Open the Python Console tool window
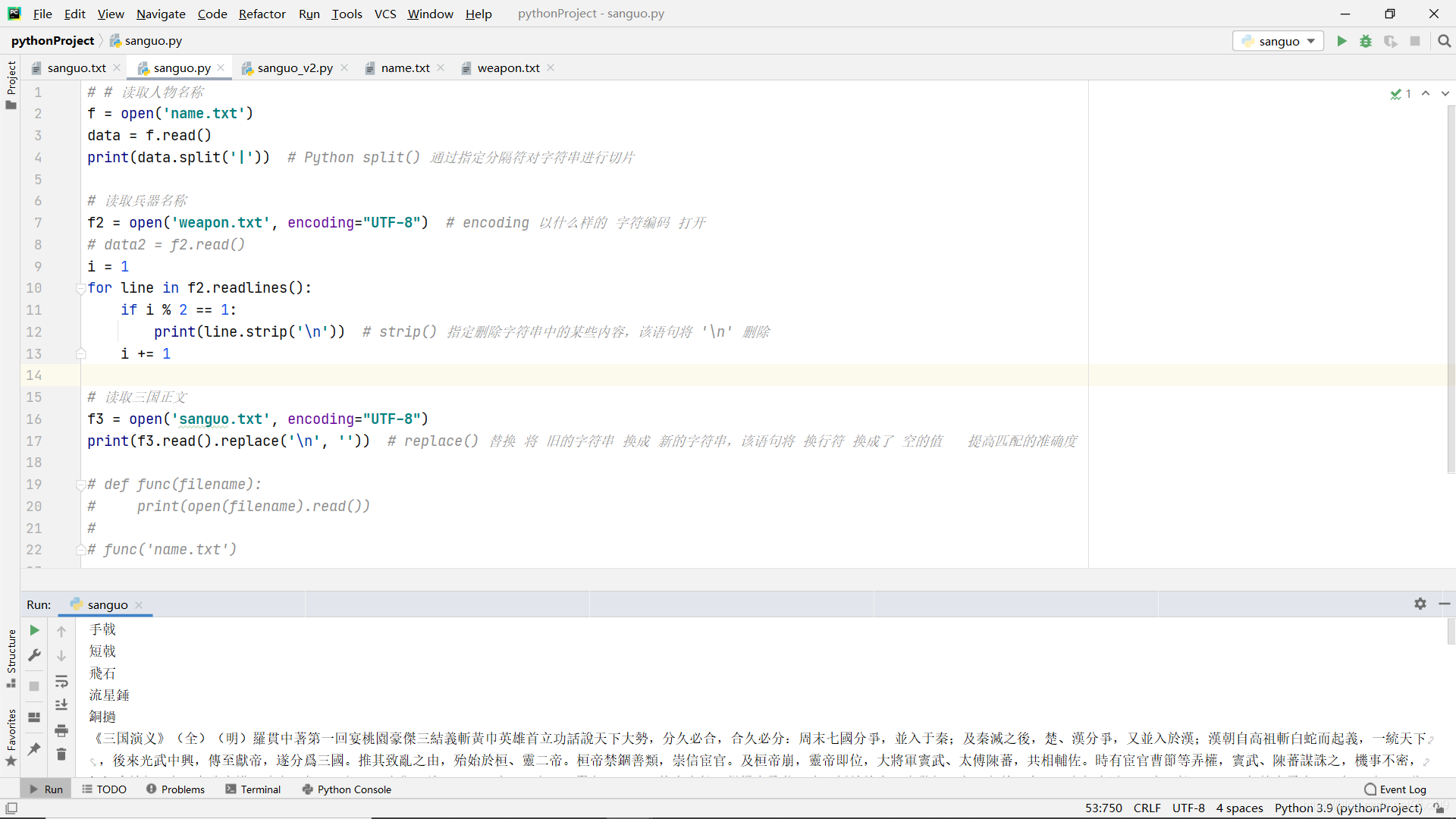1456x819 pixels. [347, 789]
